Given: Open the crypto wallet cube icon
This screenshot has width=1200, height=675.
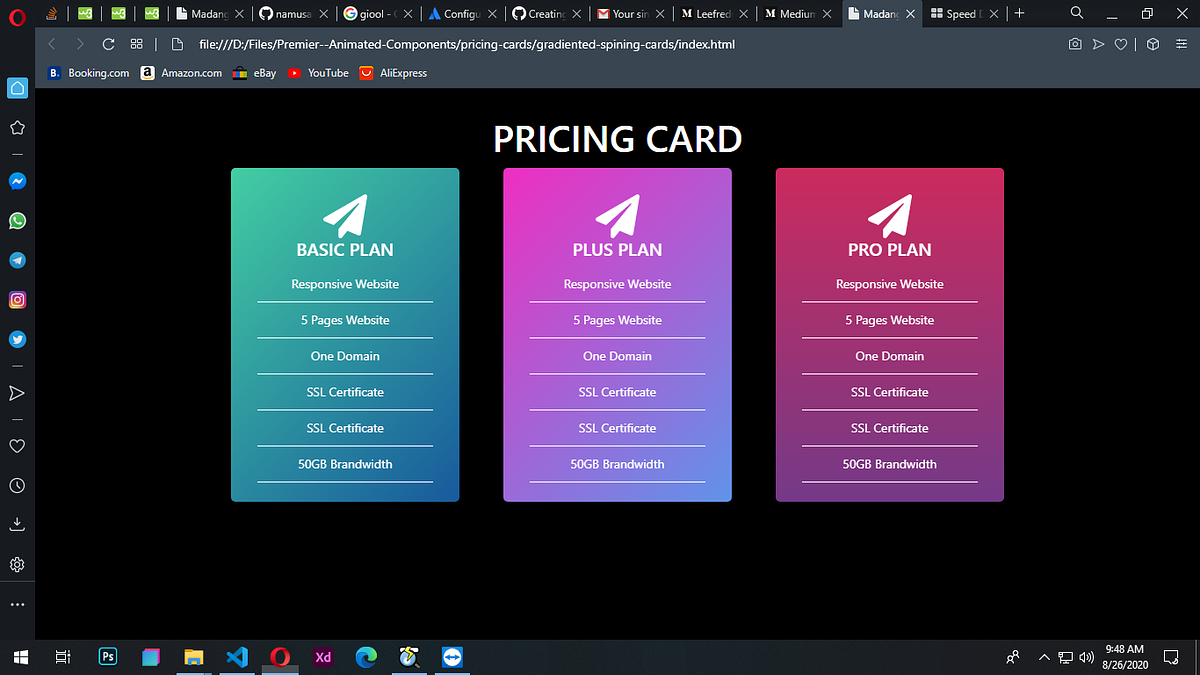Looking at the screenshot, I should pyautogui.click(x=1152, y=44).
